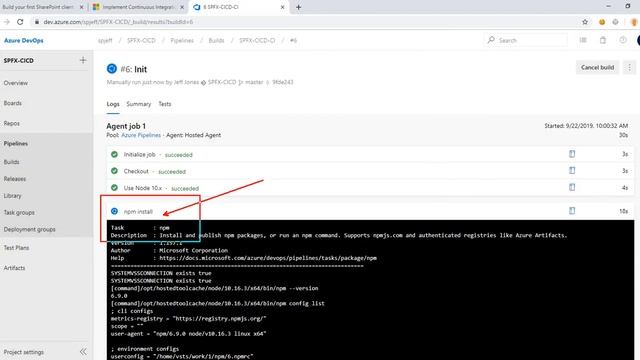Select Pipelines in the sidebar
640x360 pixels.
(x=16, y=144)
